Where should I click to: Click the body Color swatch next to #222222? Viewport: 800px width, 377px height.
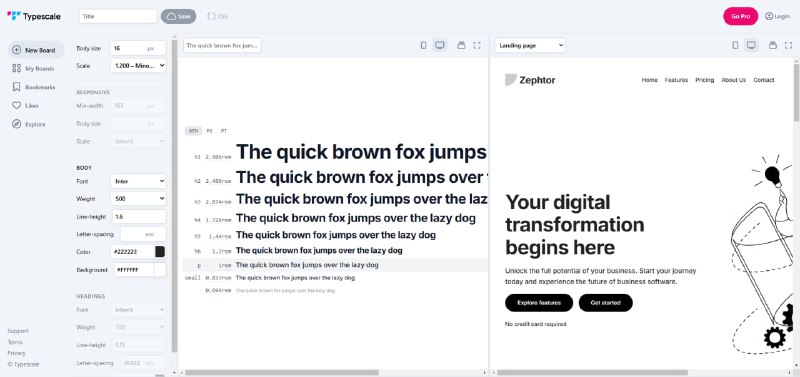point(160,252)
